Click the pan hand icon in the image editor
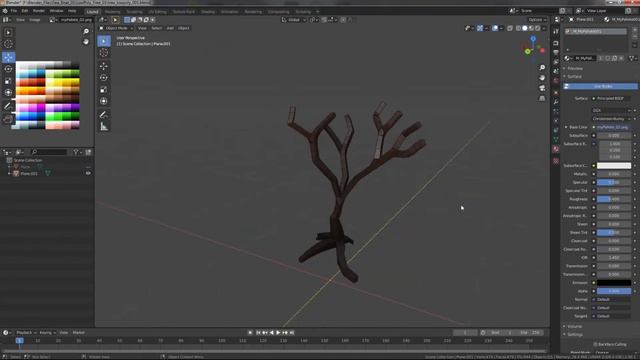This screenshot has height=360, width=640. coord(86,42)
